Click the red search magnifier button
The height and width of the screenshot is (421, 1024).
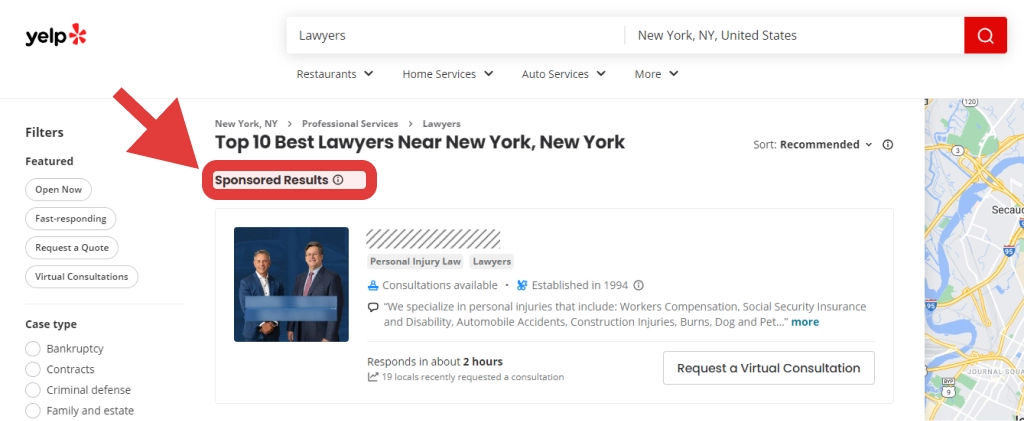tap(985, 35)
